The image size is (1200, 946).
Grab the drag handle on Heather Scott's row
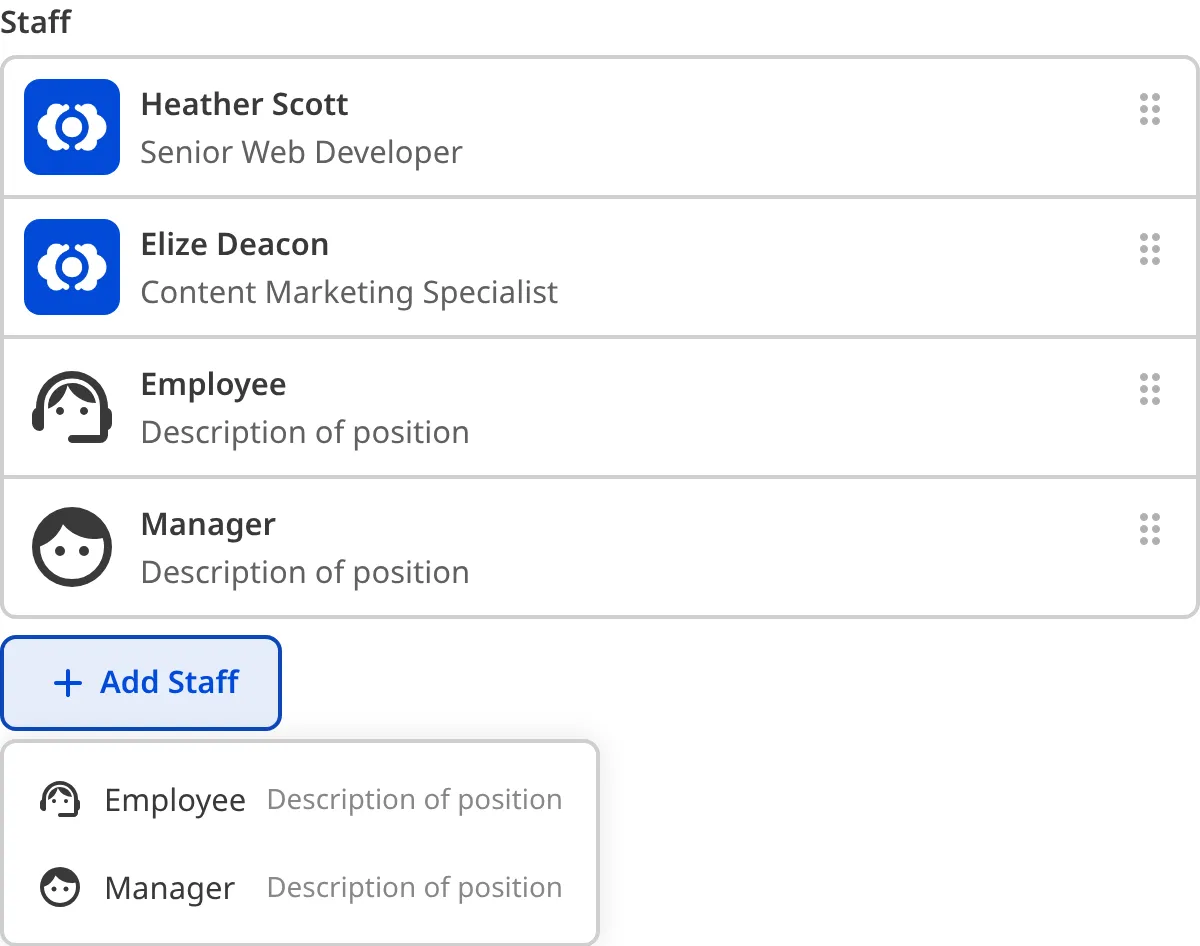click(x=1150, y=110)
